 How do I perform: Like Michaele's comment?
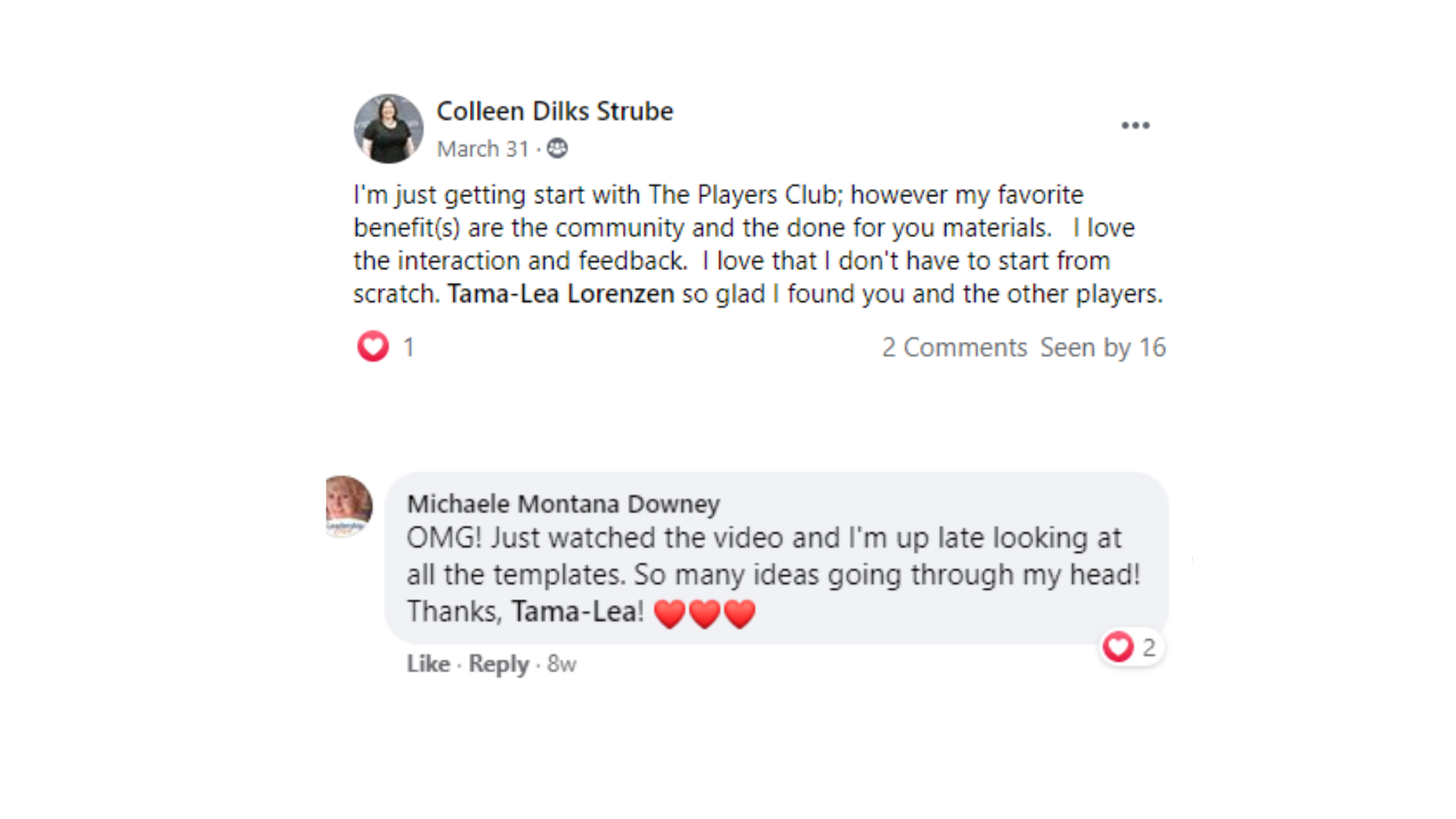[428, 664]
